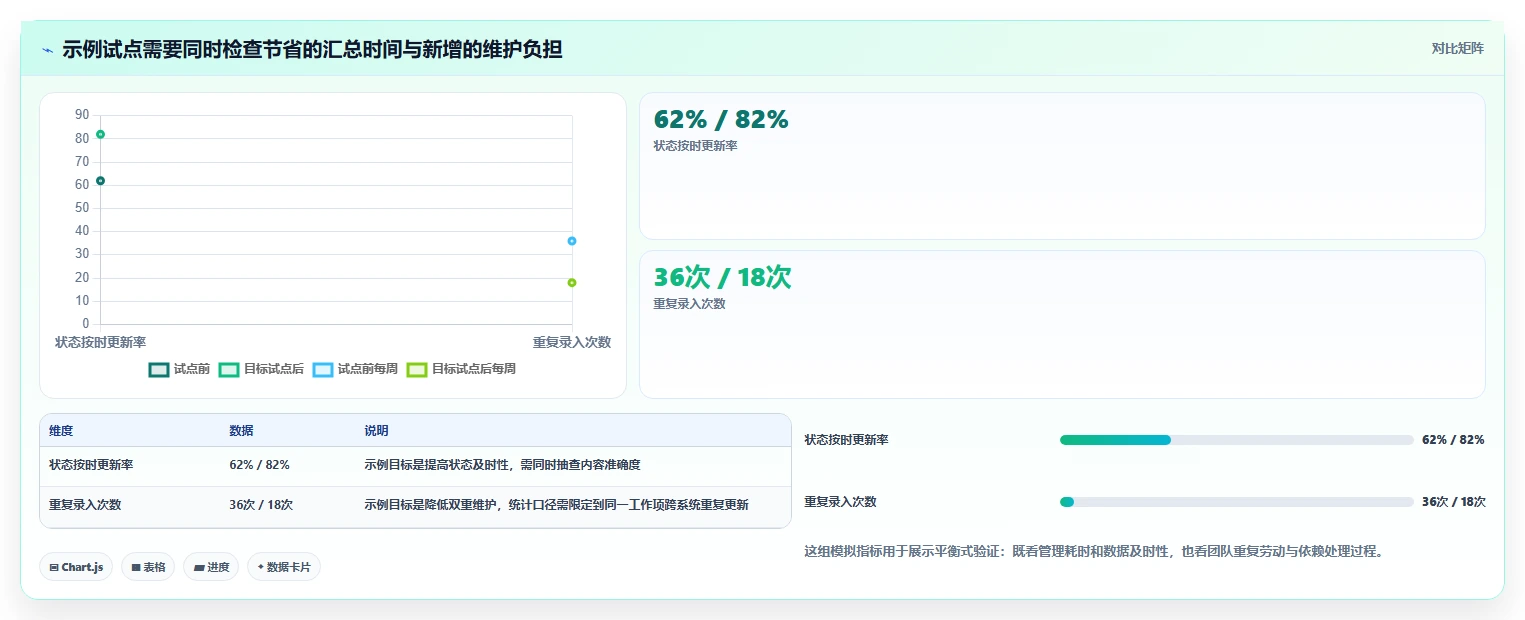The width and height of the screenshot is (1525, 620).
Task: Click the lightning icon beside the title
Action: click(x=47, y=49)
